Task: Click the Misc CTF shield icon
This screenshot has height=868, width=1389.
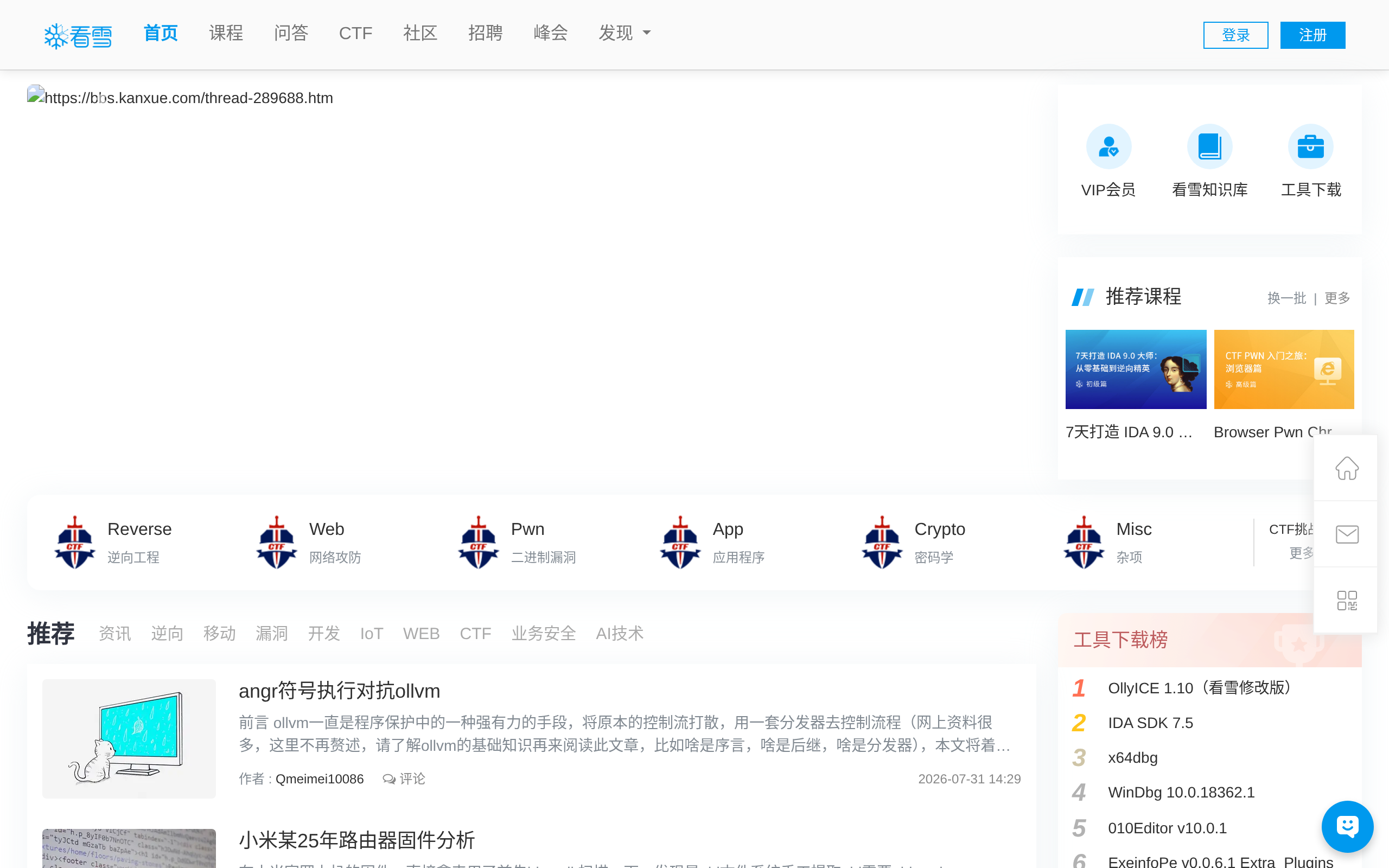Action: coord(1084,542)
